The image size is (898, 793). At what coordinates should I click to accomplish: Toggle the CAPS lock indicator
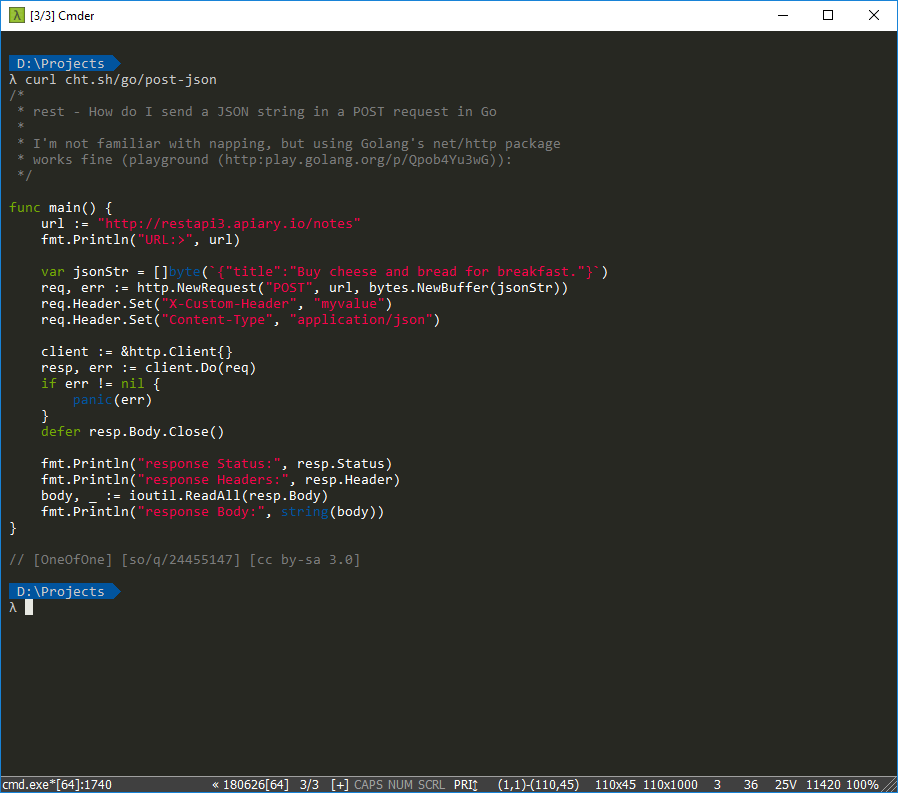point(369,784)
